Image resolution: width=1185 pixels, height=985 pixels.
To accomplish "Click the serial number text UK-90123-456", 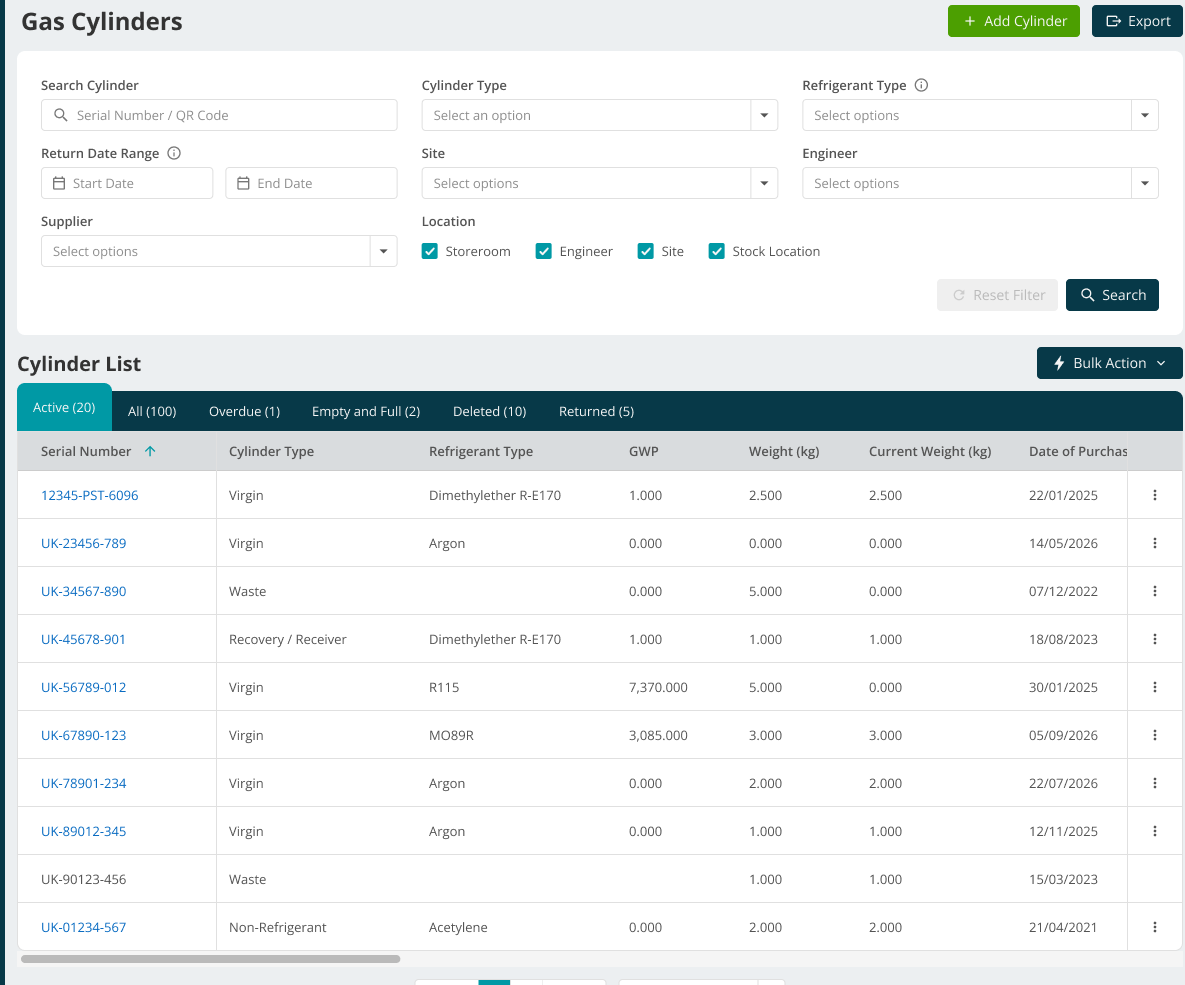I will [x=83, y=879].
